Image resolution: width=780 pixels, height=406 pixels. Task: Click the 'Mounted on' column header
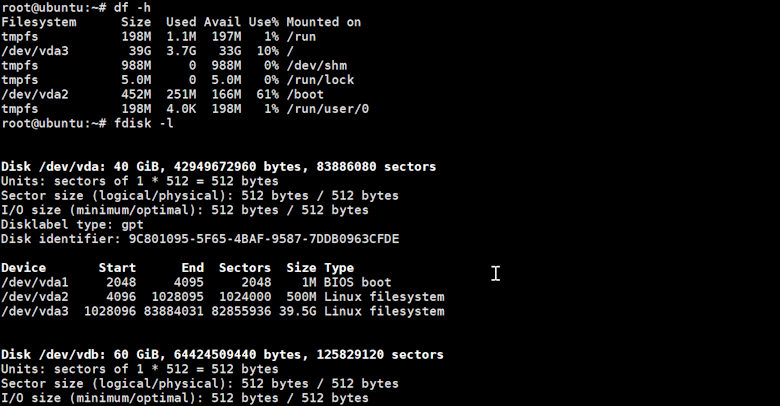click(324, 22)
